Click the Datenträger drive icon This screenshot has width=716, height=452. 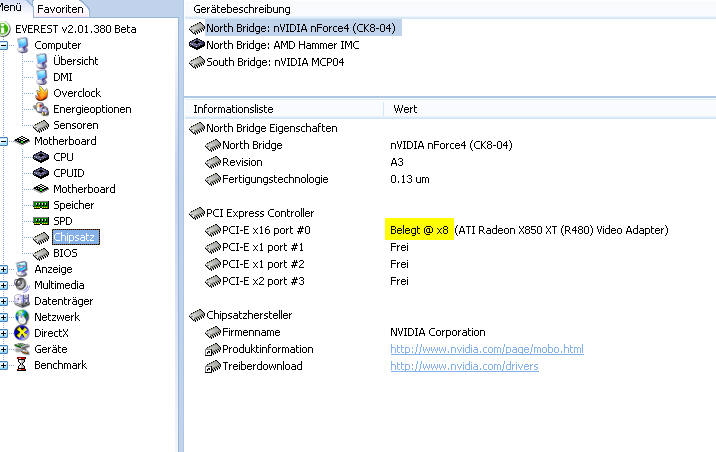[21, 301]
